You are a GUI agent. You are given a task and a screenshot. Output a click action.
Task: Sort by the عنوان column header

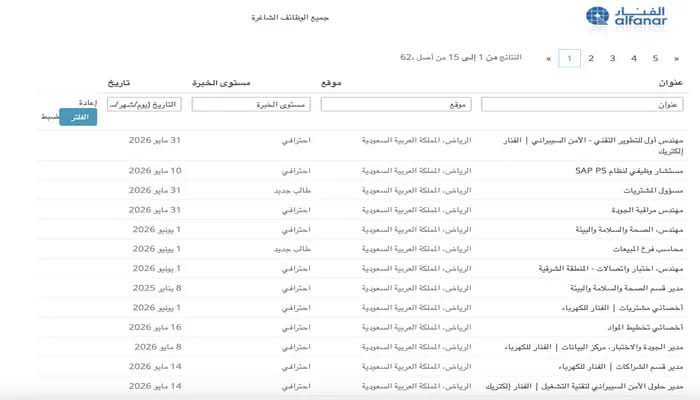click(x=671, y=83)
